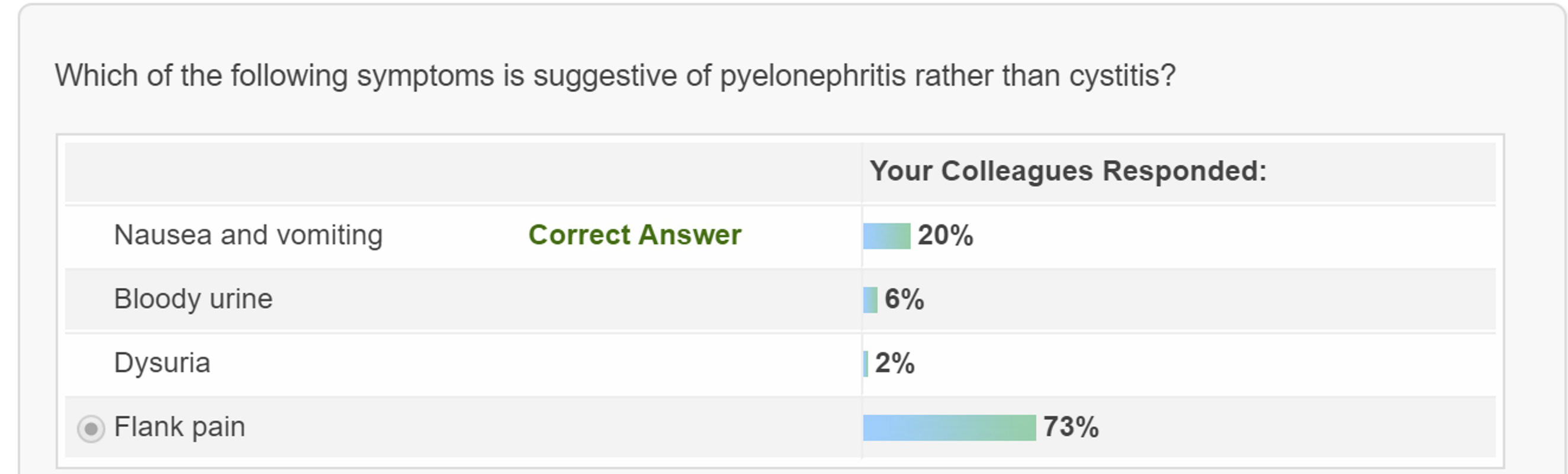This screenshot has height=474, width=1568.
Task: Click the 6% percentage label
Action: point(904,299)
